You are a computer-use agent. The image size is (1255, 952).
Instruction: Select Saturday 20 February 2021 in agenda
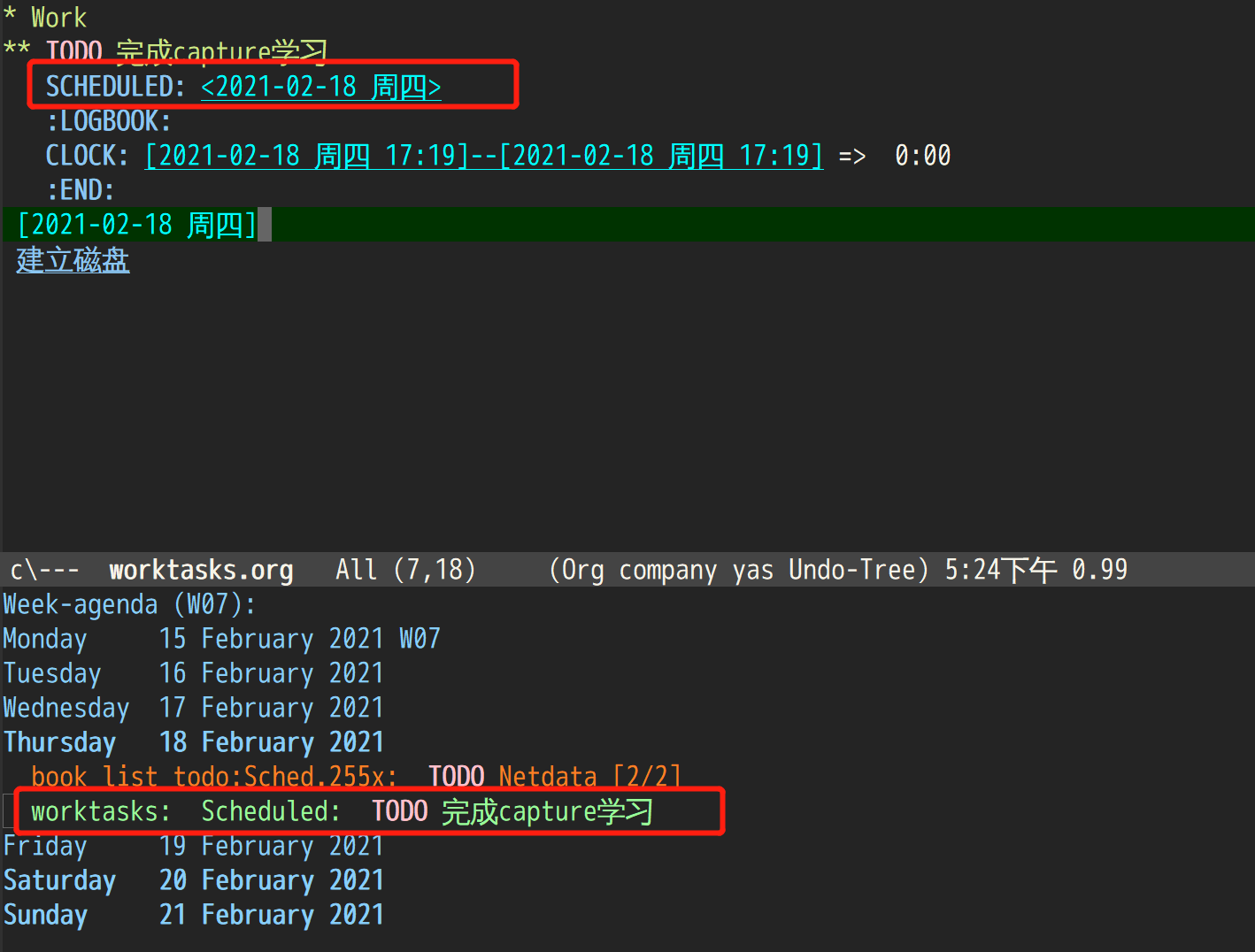tap(193, 880)
